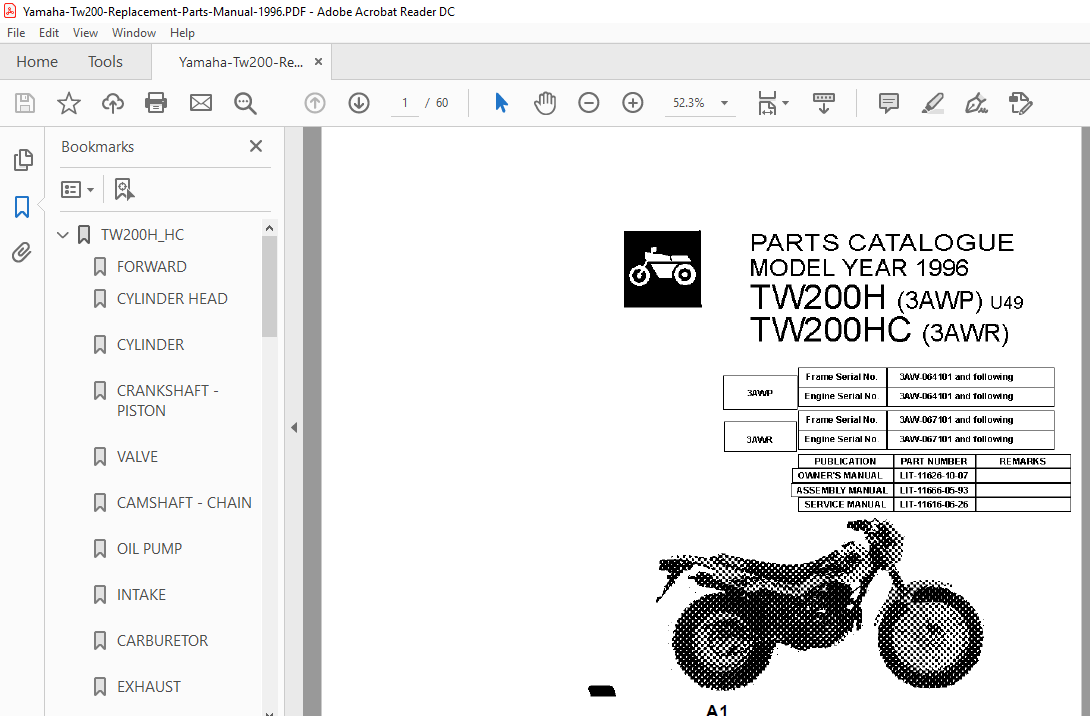
Task: Jump to the INTAKE bookmark
Action: 141,594
